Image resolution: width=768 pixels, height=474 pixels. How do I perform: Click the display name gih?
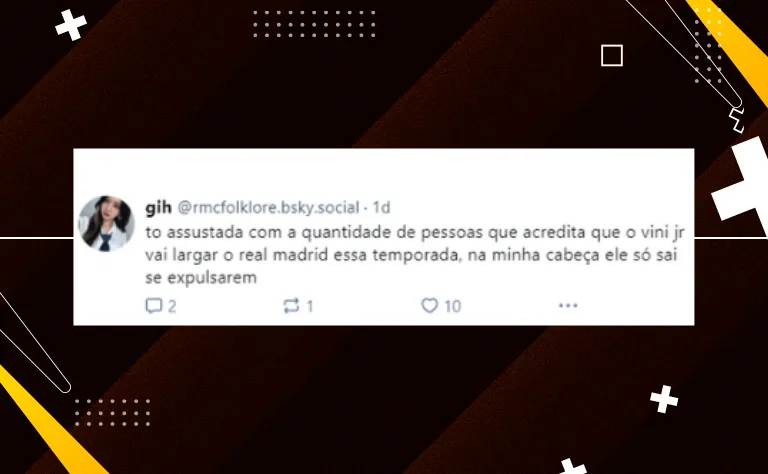coord(158,208)
